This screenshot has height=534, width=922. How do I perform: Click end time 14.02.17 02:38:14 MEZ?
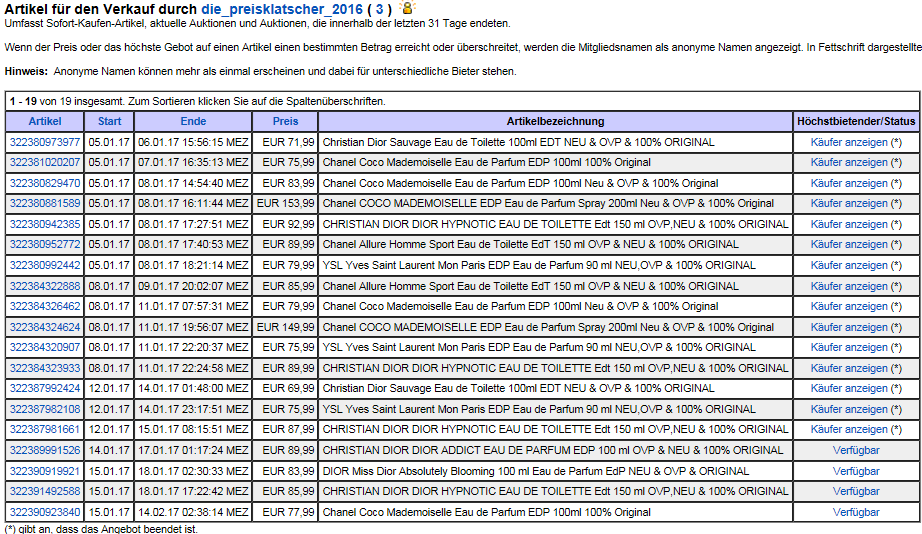tap(193, 512)
